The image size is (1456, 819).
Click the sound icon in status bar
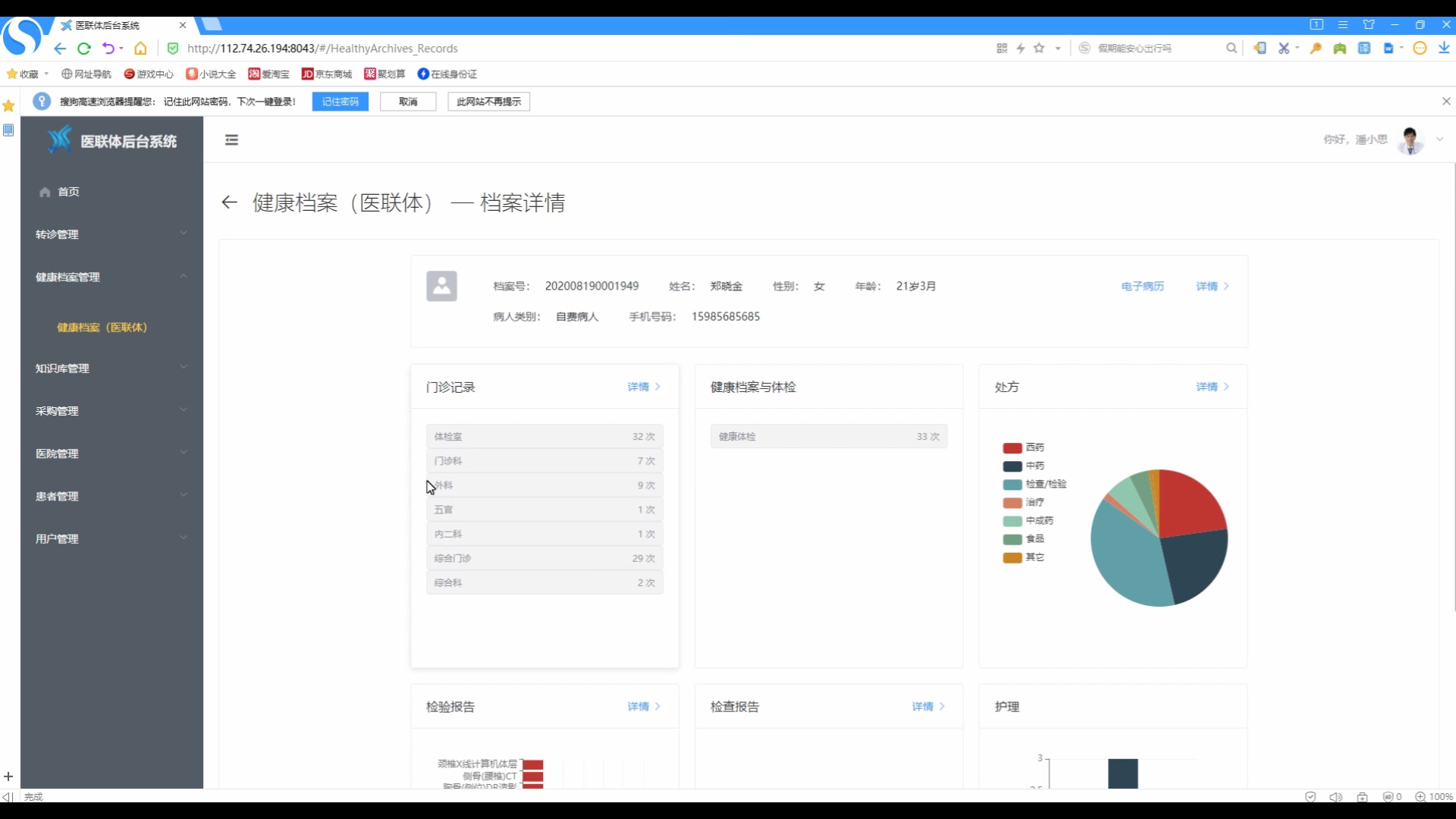pyautogui.click(x=1336, y=797)
